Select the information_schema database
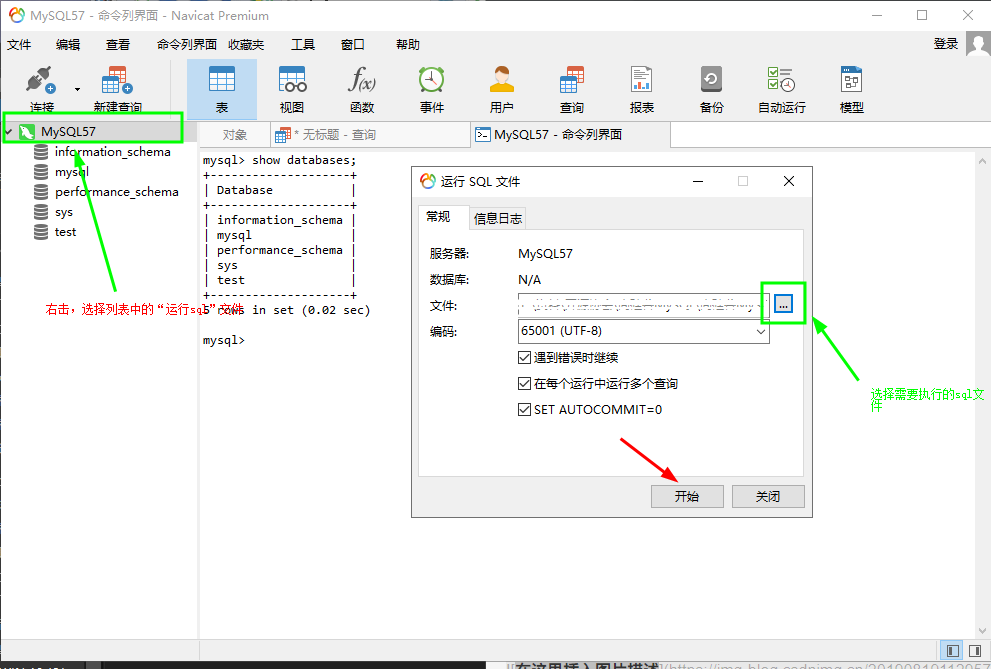This screenshot has height=669, width=991. [112, 152]
